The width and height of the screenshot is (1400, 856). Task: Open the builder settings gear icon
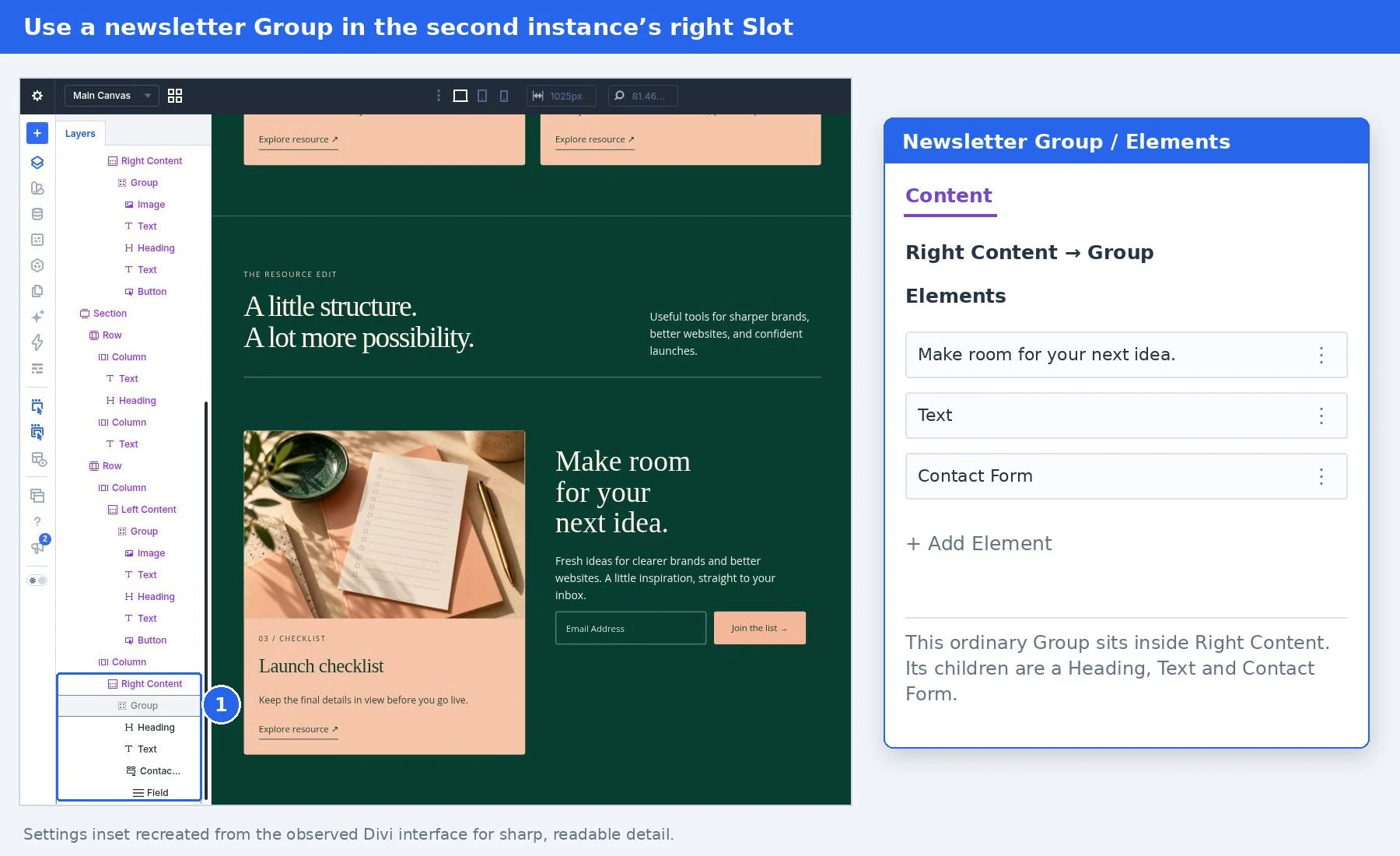click(37, 96)
